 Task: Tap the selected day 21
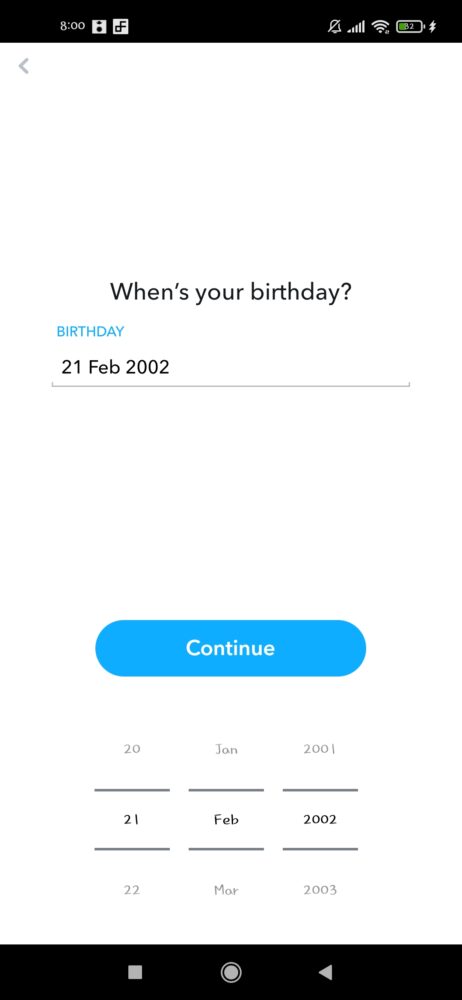click(132, 820)
